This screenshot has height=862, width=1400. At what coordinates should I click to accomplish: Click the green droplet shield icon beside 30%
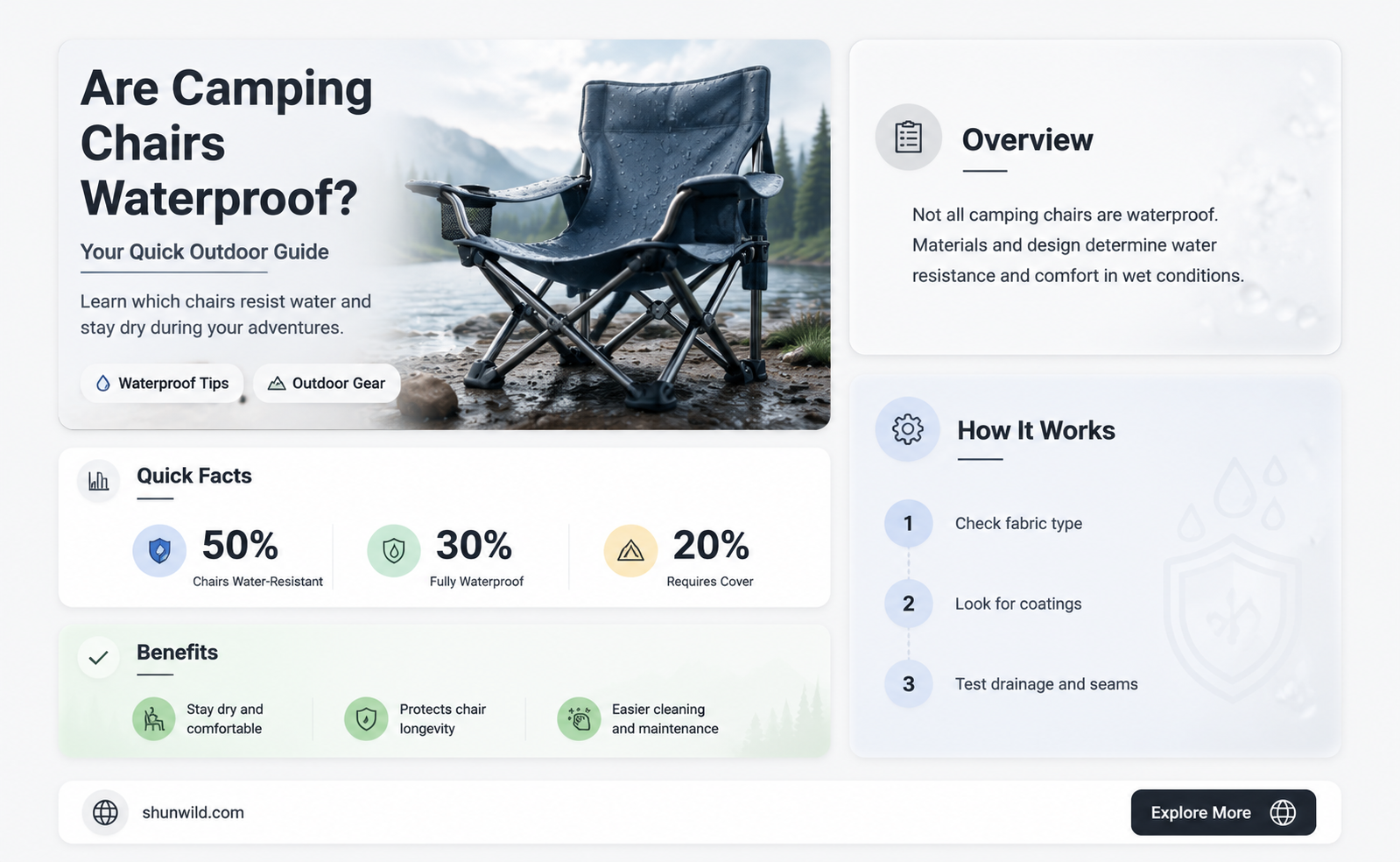(394, 550)
